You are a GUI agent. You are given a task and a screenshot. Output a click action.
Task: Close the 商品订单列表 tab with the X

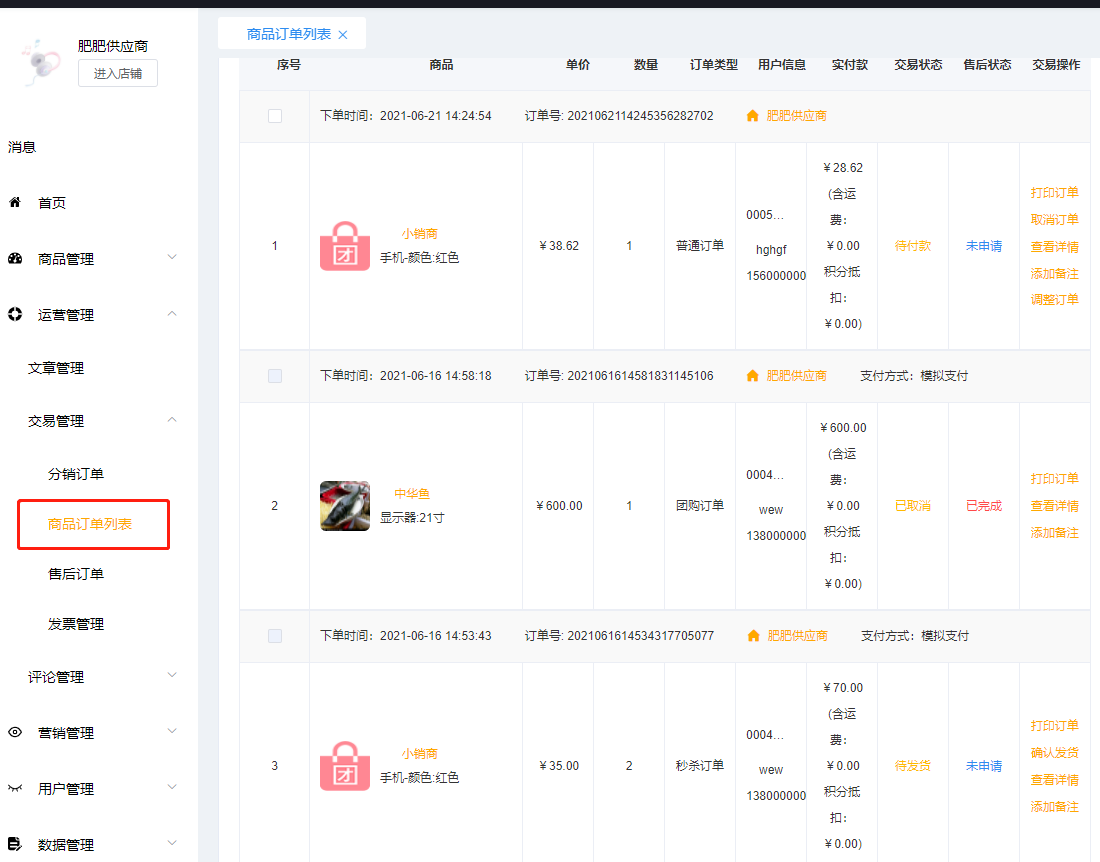pyautogui.click(x=343, y=35)
